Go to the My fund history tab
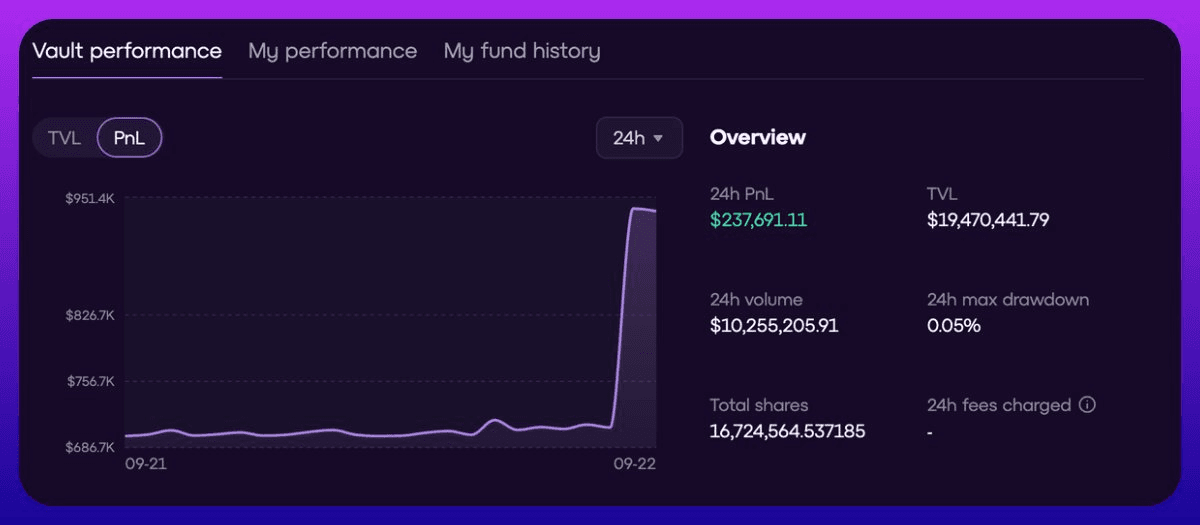 (522, 51)
